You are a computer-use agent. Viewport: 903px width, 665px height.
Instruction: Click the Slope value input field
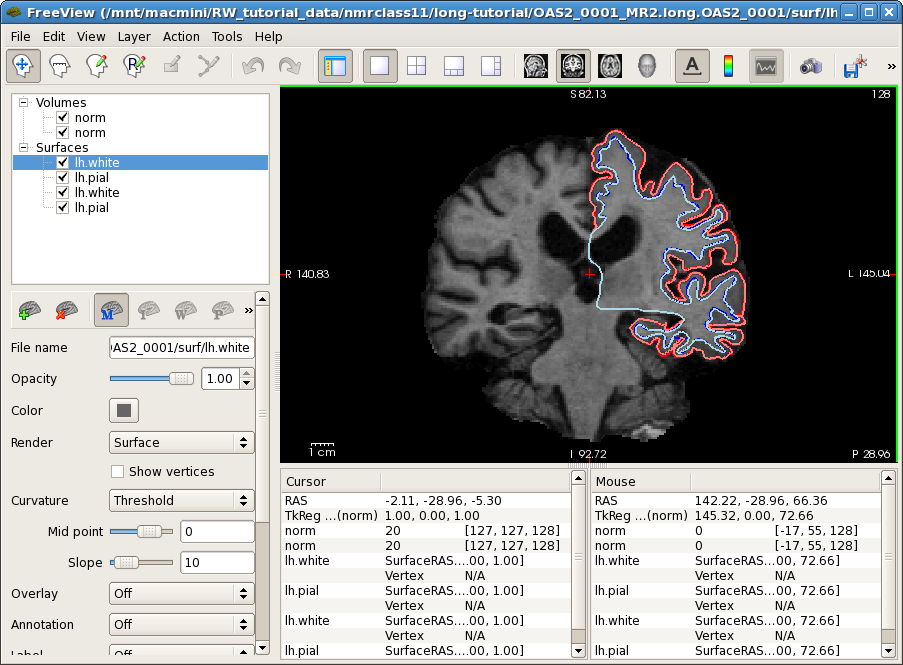(x=216, y=563)
